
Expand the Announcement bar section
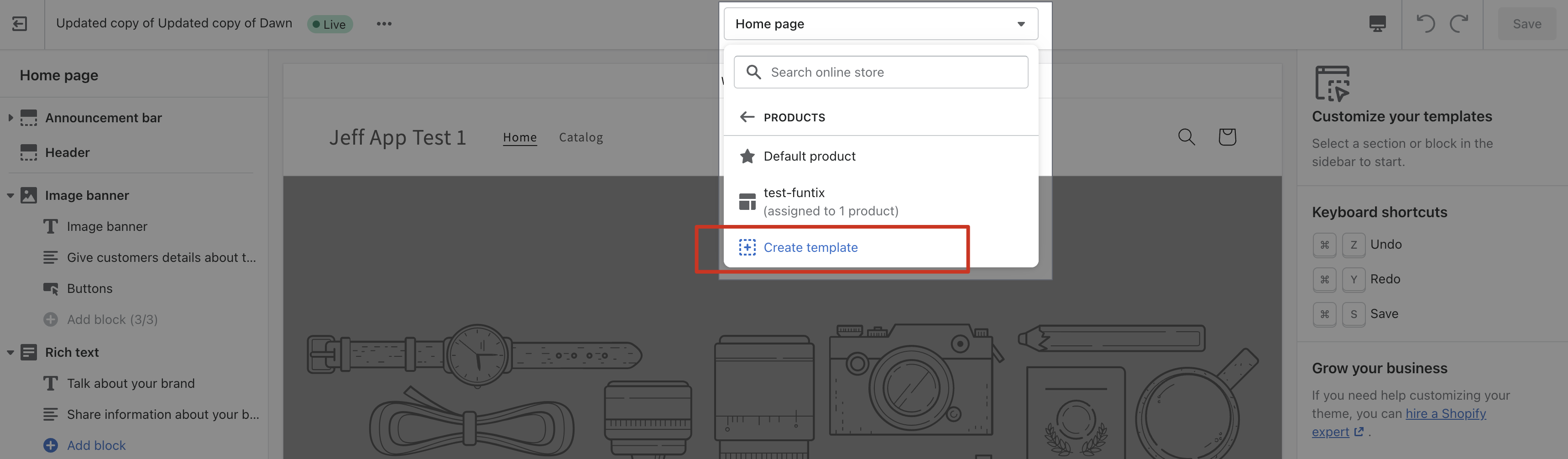(x=10, y=118)
